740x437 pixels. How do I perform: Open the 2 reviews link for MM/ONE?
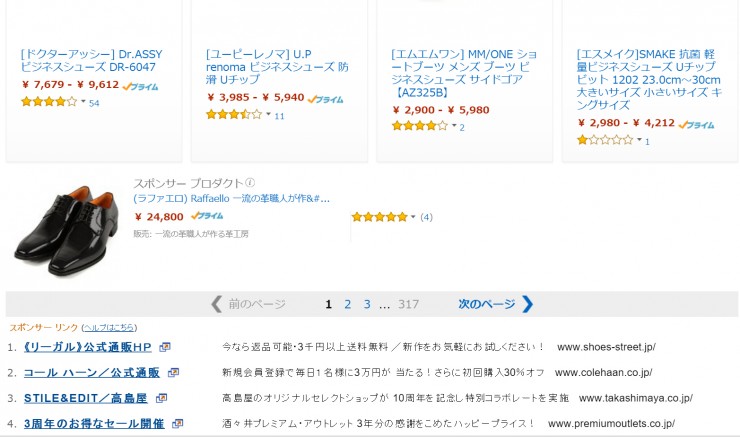(x=462, y=127)
